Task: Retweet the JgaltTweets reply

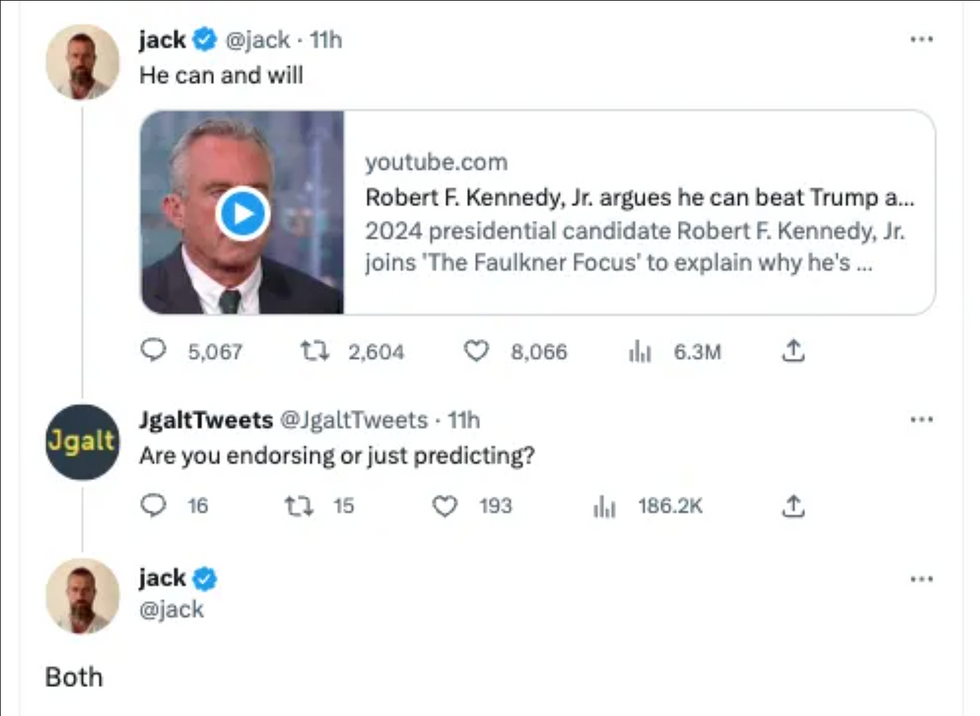Action: [x=299, y=506]
